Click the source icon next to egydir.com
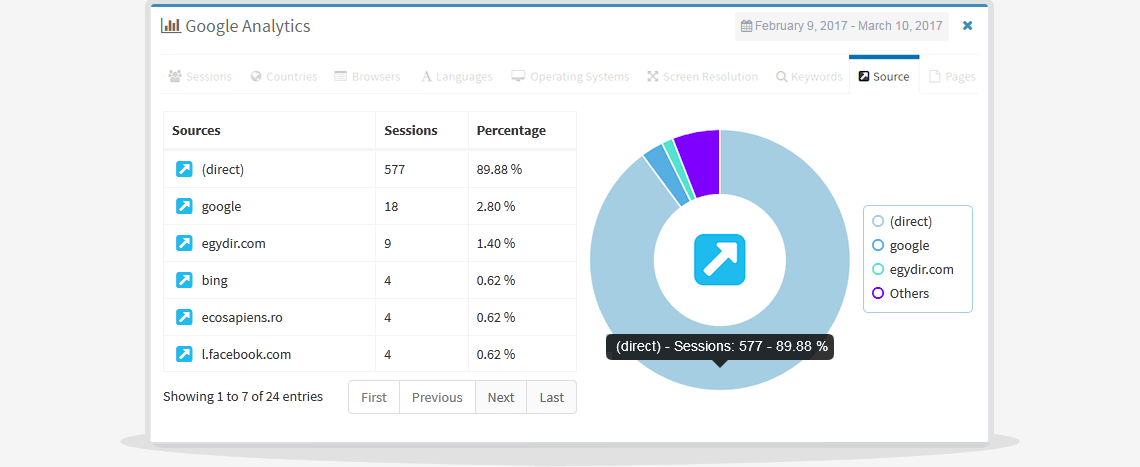 tap(184, 243)
